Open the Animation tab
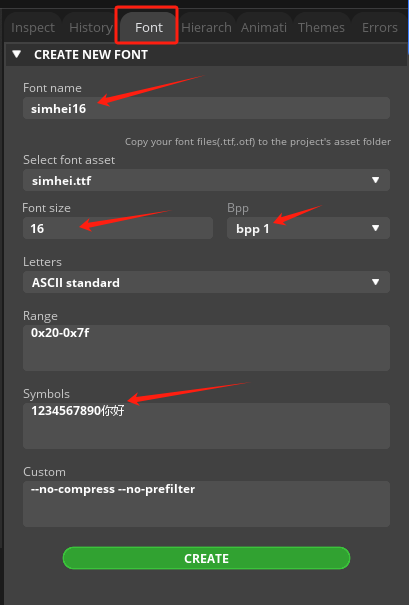409x605 pixels. (x=264, y=27)
